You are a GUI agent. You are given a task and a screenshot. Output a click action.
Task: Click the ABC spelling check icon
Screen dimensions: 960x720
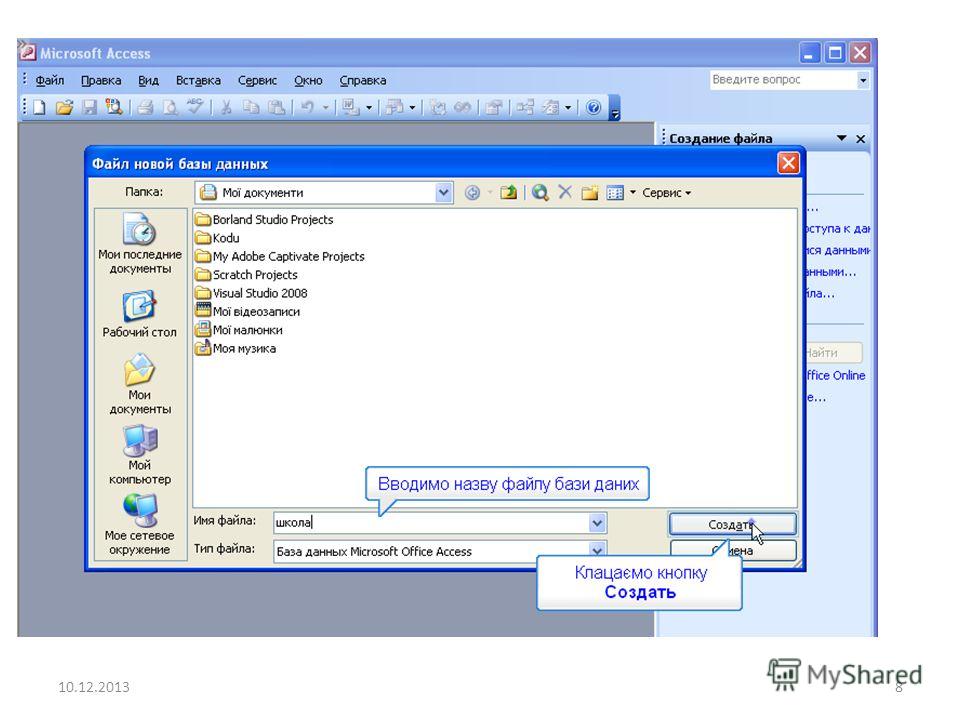tap(195, 107)
